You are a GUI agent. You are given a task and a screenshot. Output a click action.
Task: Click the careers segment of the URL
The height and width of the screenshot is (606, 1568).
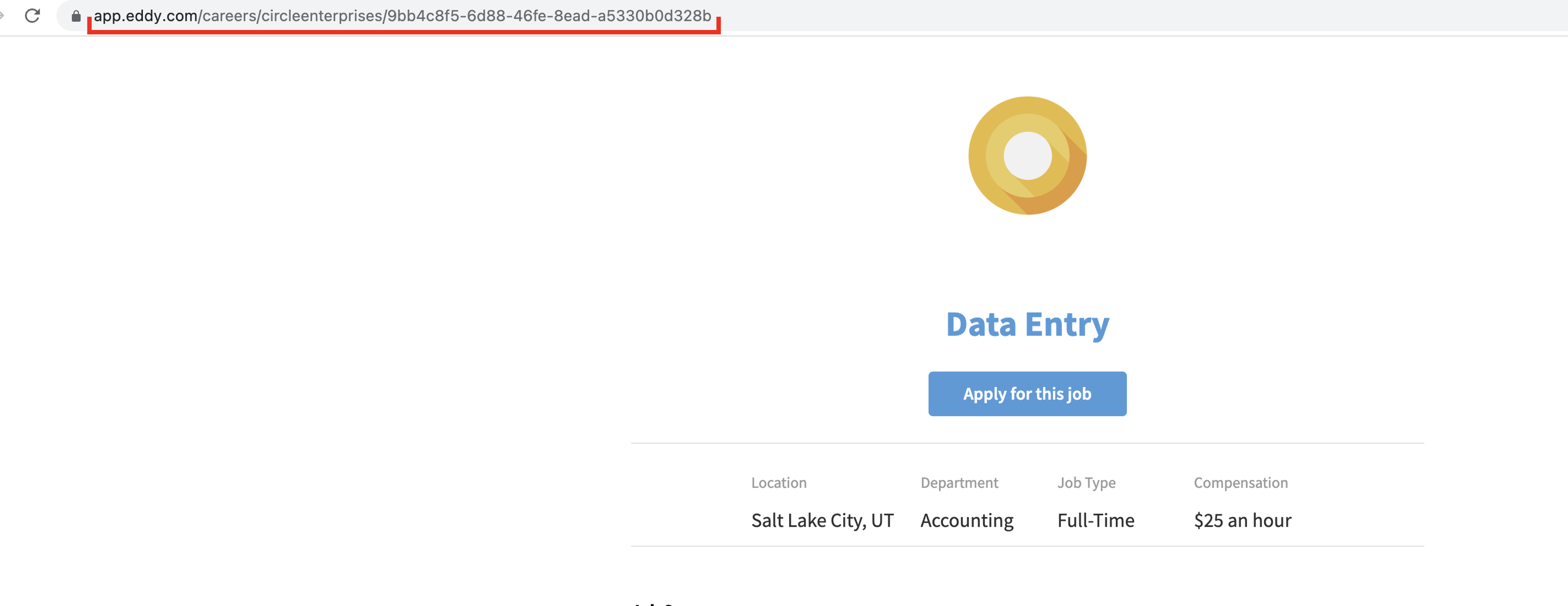click(x=229, y=16)
